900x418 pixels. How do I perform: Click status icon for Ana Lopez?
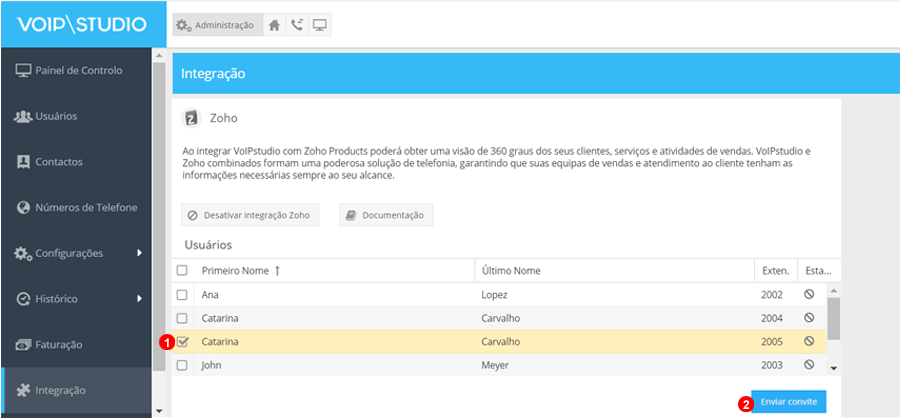[x=809, y=295]
